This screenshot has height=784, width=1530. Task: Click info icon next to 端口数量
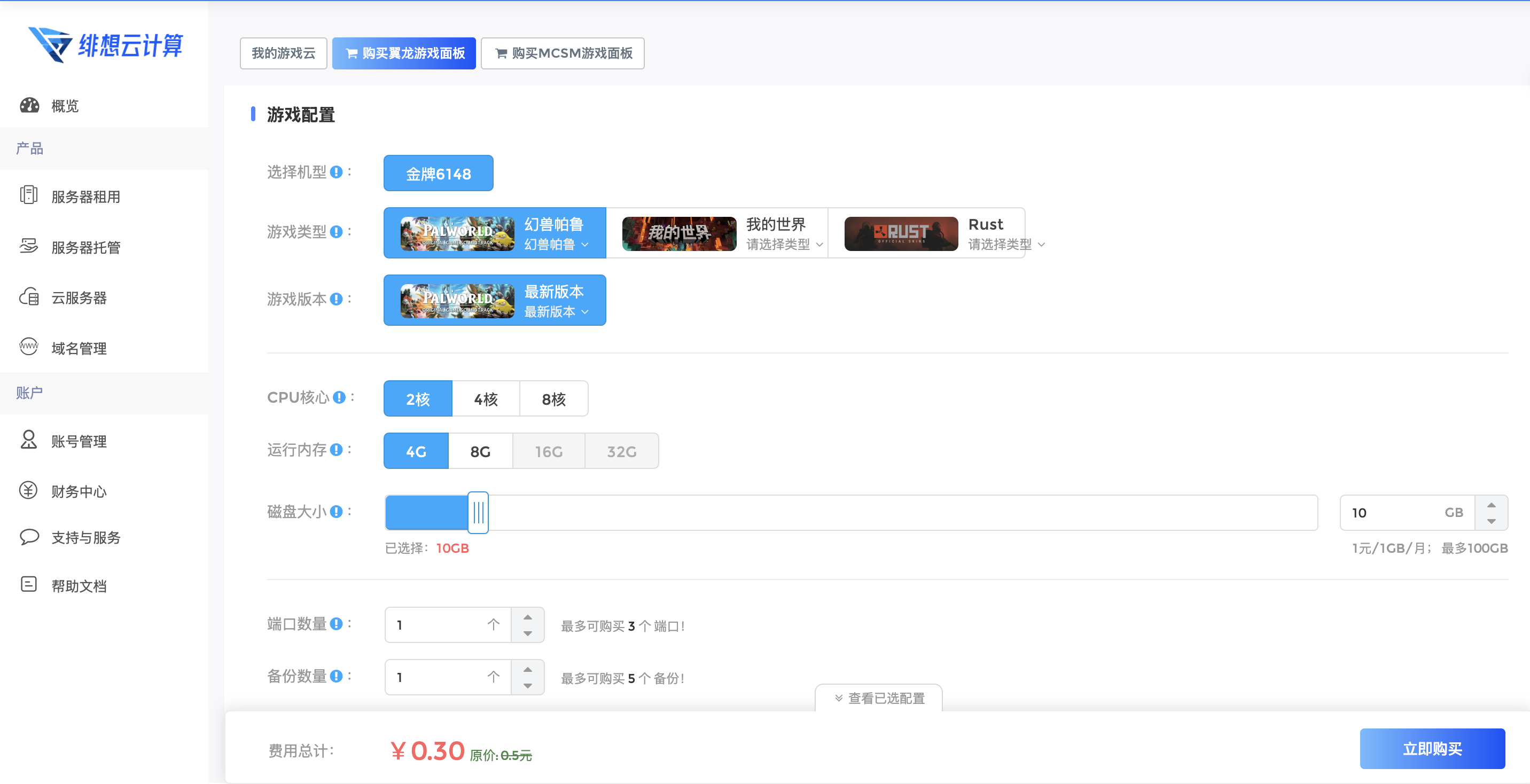[336, 624]
